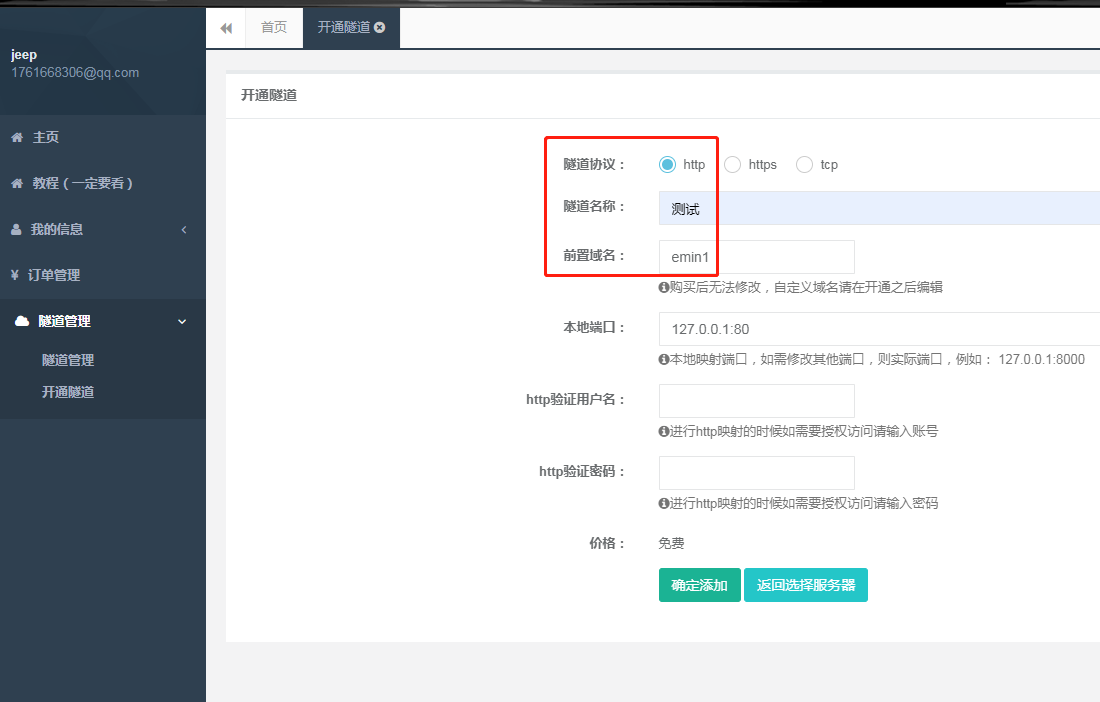Click the user icon beside 我的信息
This screenshot has height=702, width=1100.
tap(16, 229)
